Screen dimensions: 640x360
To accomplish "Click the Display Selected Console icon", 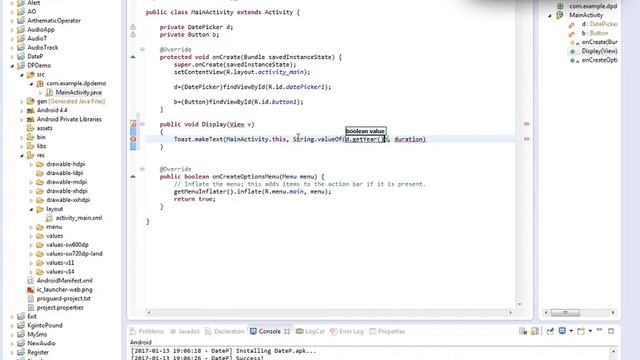I will click(562, 331).
